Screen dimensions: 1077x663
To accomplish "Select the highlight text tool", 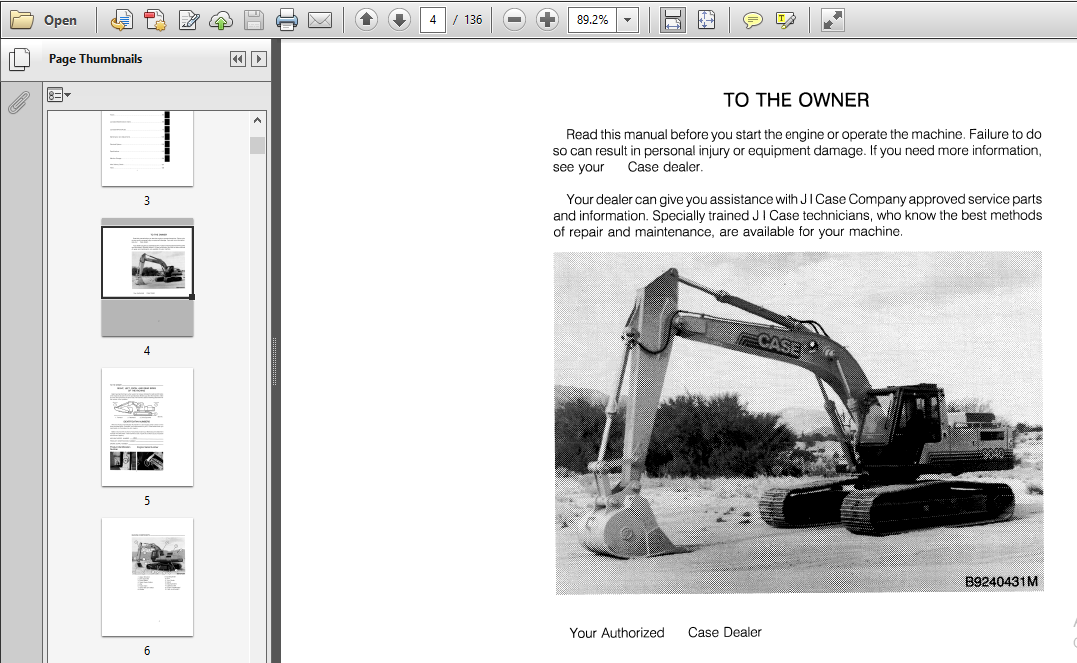I will (x=786, y=20).
